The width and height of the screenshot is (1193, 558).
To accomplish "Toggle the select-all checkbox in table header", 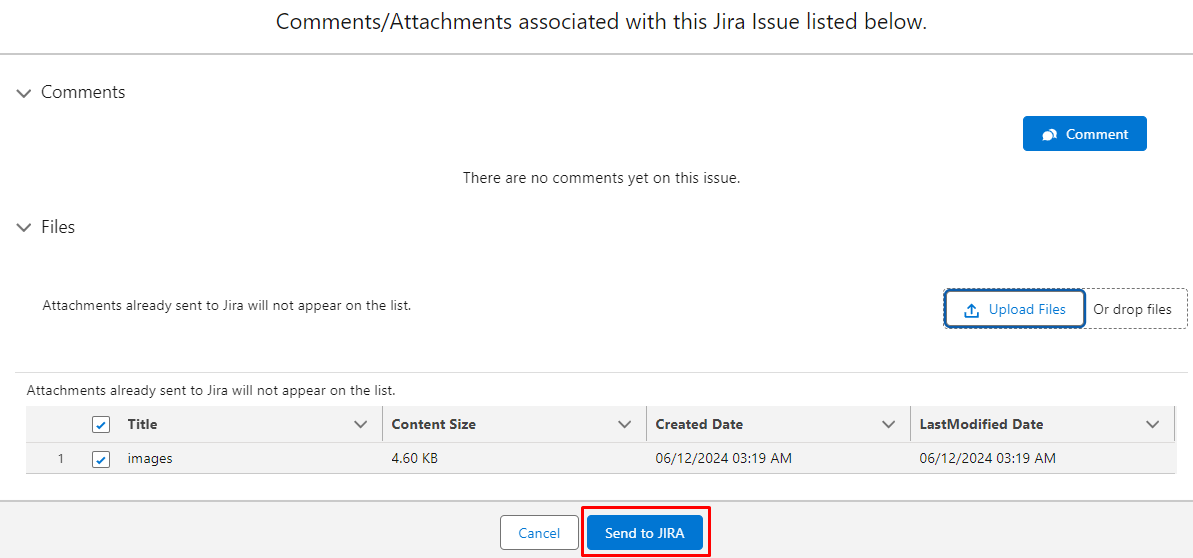I will [x=100, y=424].
